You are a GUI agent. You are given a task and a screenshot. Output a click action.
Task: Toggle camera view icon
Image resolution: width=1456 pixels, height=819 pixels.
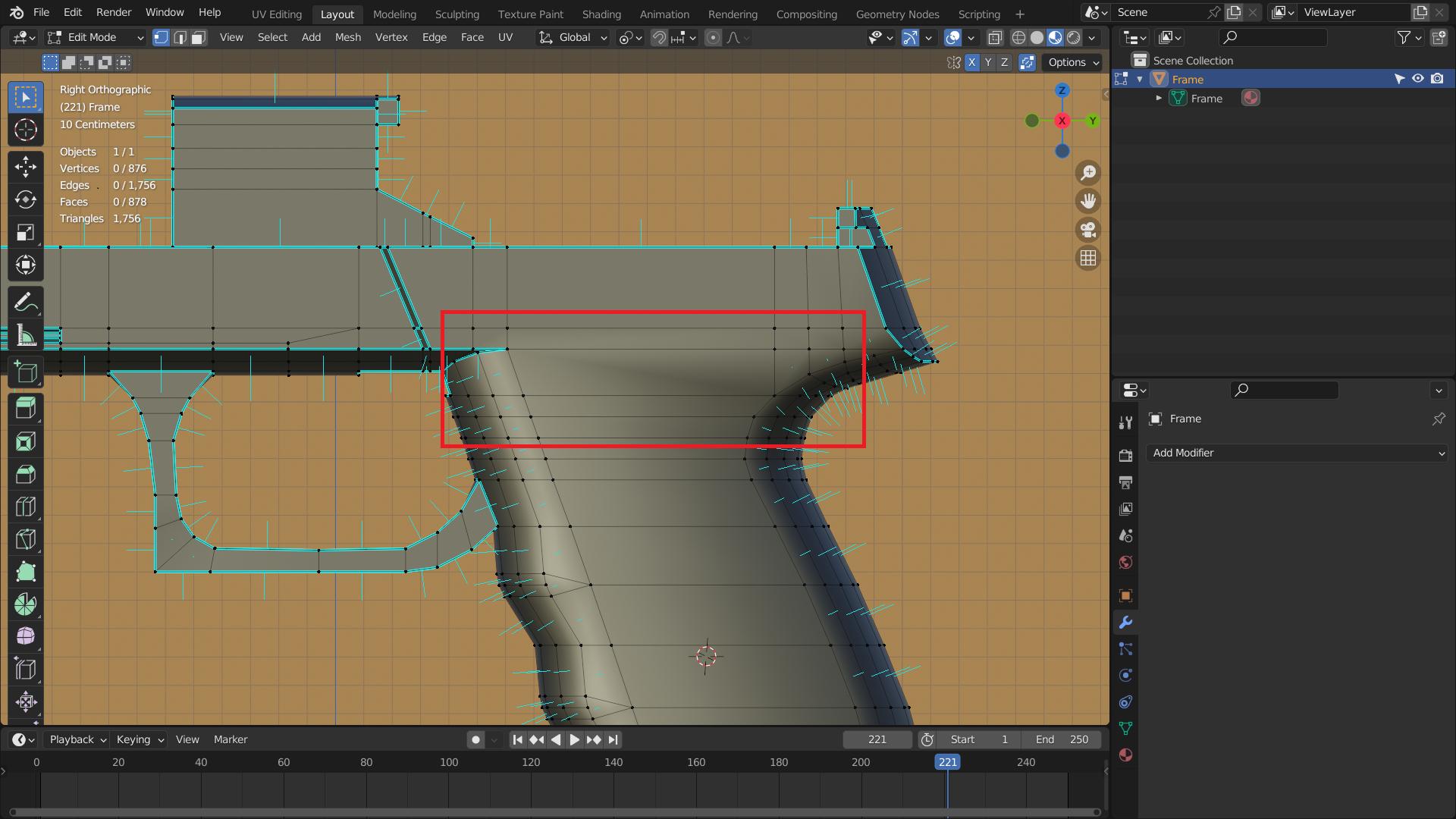coord(1088,230)
